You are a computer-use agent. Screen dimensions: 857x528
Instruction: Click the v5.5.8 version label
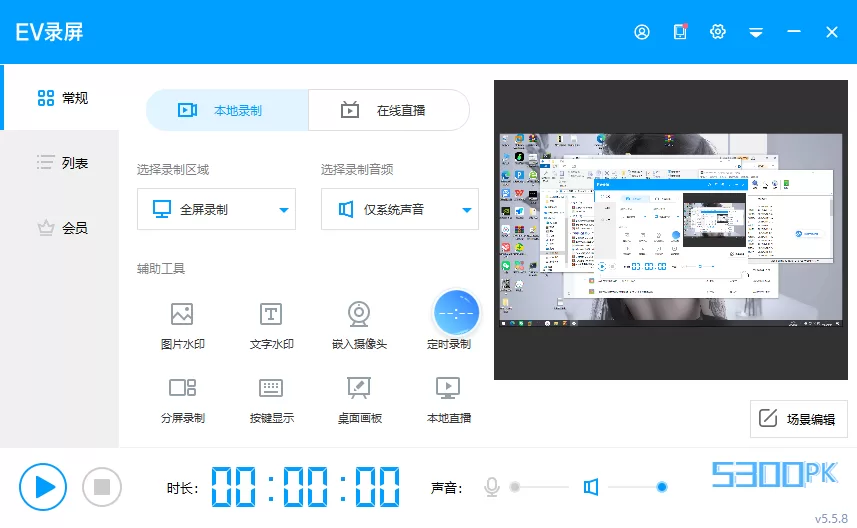(x=831, y=518)
